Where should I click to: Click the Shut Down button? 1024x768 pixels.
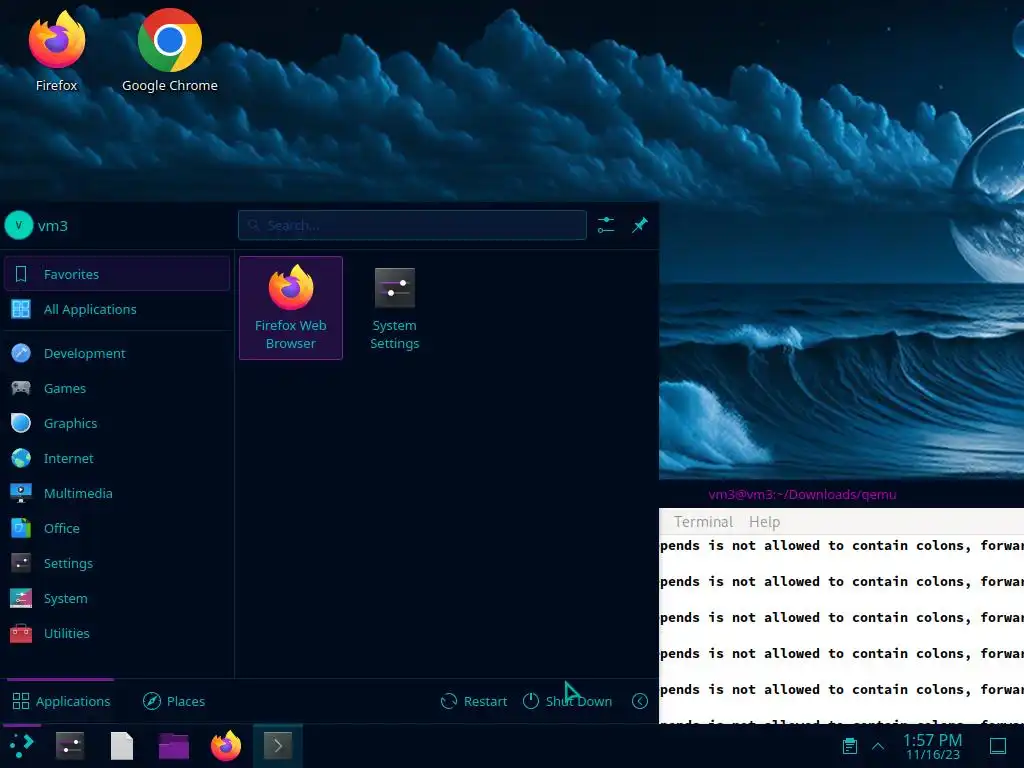click(568, 701)
